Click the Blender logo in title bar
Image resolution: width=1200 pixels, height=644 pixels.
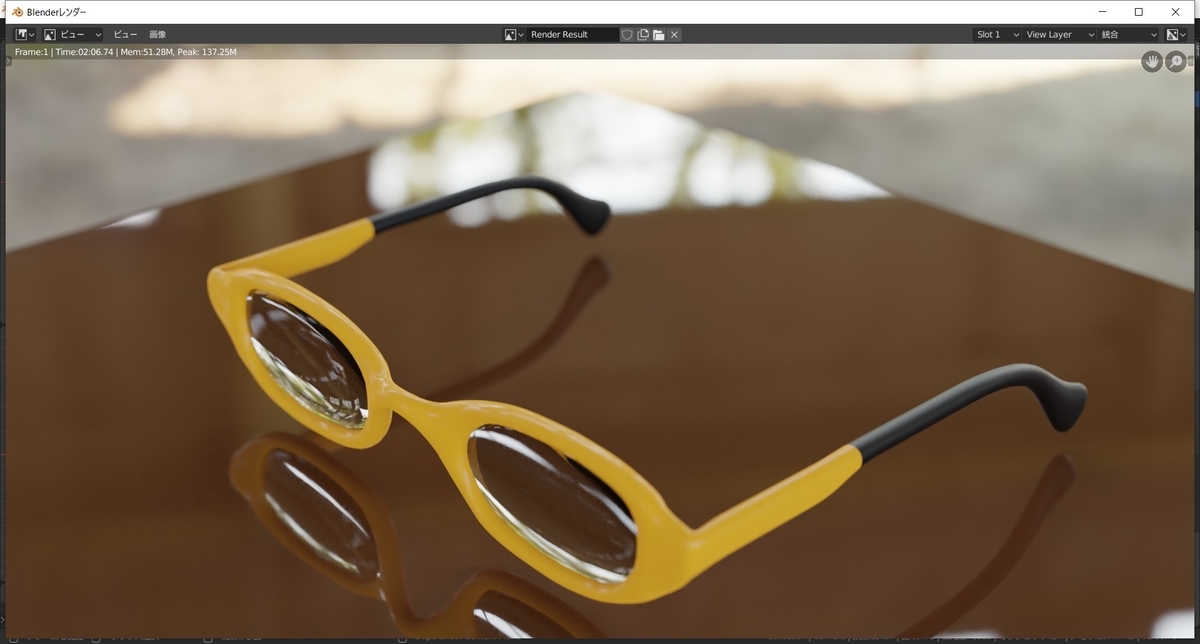point(17,12)
